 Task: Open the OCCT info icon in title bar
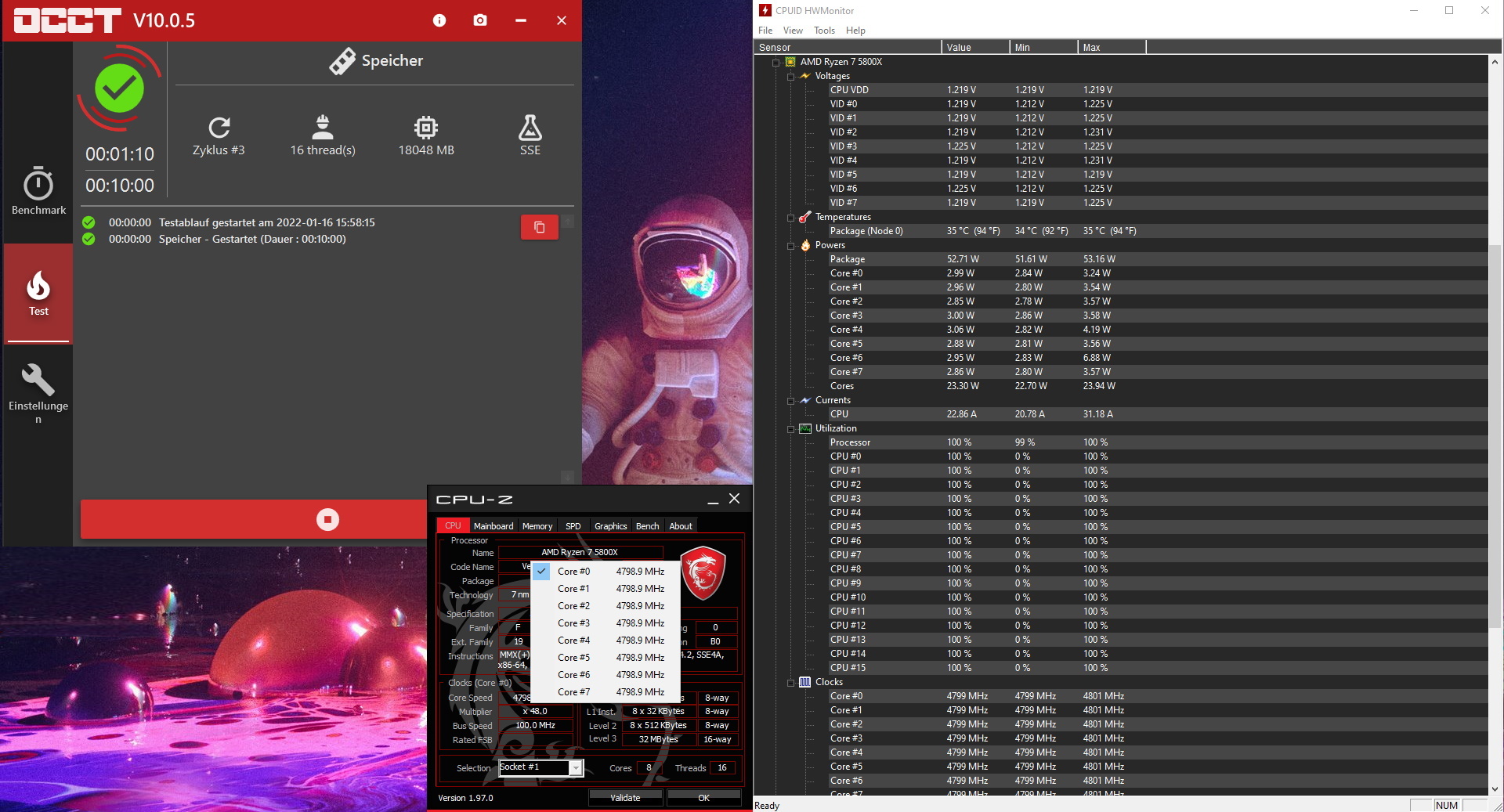click(x=439, y=20)
